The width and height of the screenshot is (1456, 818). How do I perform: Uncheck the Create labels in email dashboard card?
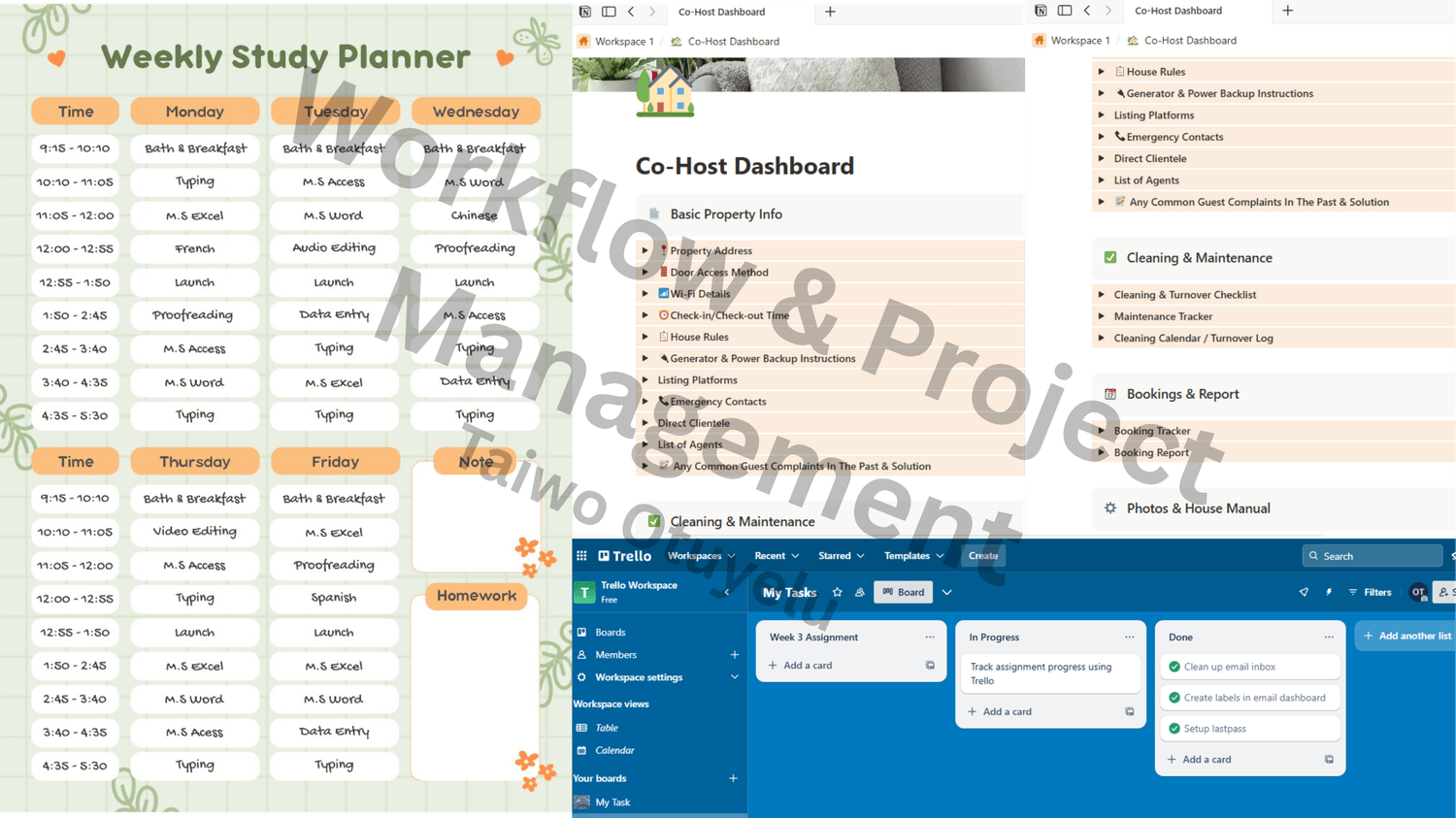pos(1175,698)
